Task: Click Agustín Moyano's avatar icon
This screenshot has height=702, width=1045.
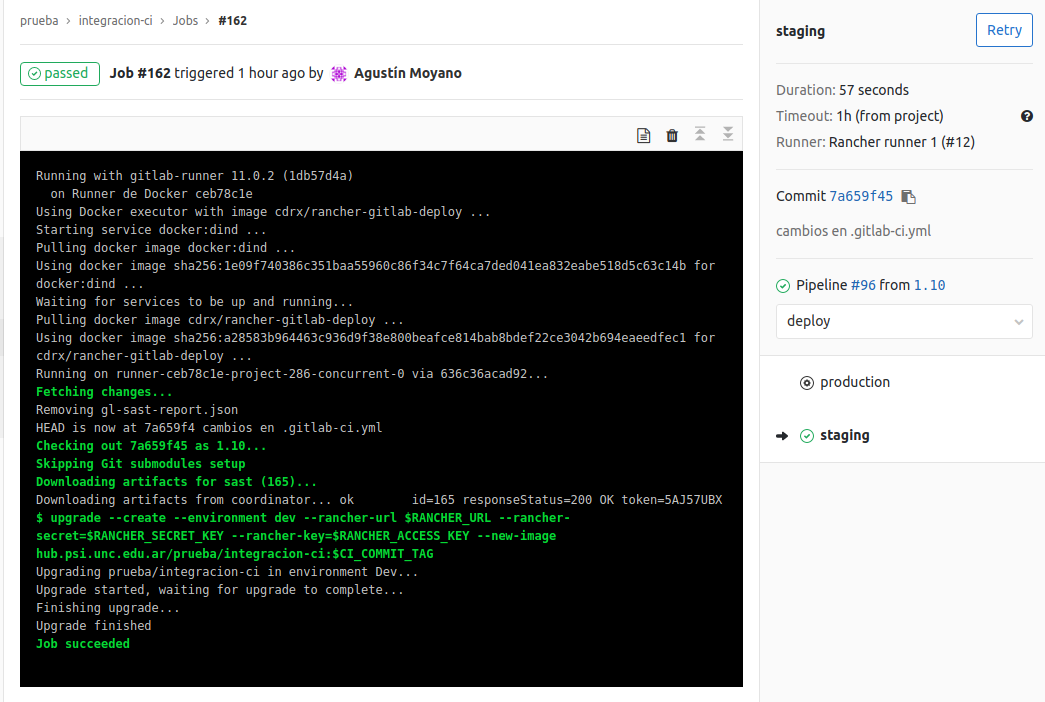Action: 339,73
